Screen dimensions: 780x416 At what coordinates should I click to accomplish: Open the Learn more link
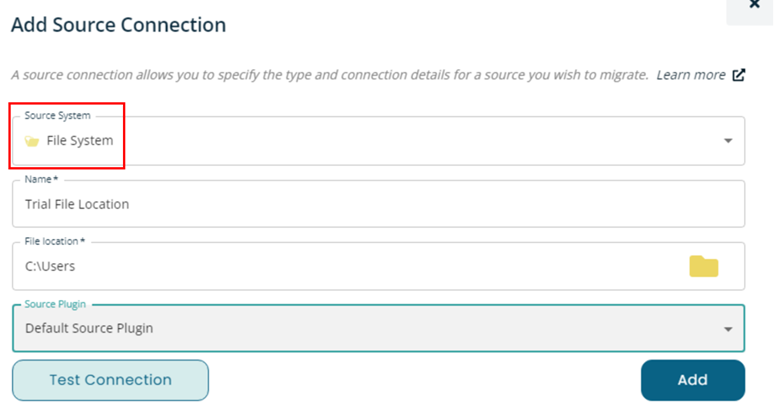point(690,75)
